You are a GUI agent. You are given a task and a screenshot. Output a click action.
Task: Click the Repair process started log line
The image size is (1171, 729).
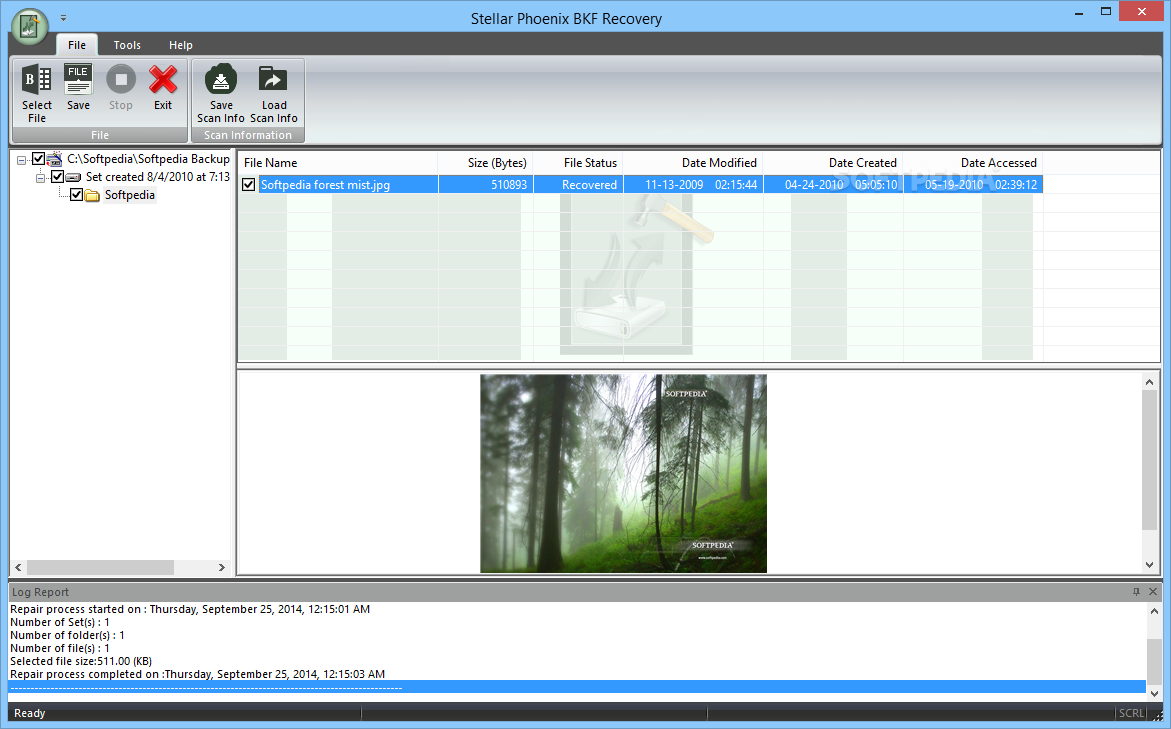(x=190, y=609)
